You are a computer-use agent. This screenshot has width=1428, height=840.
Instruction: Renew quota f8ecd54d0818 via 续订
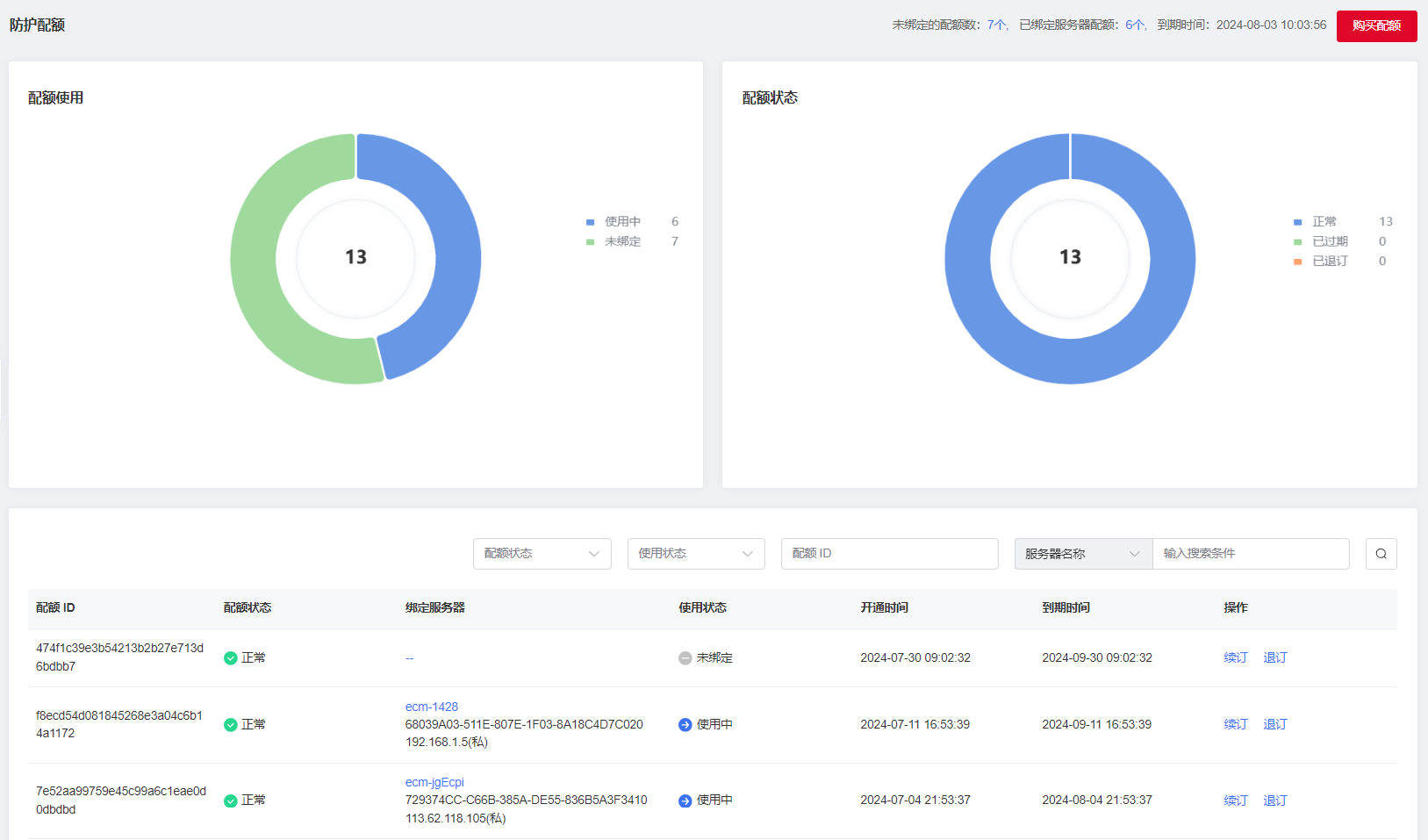(1236, 724)
